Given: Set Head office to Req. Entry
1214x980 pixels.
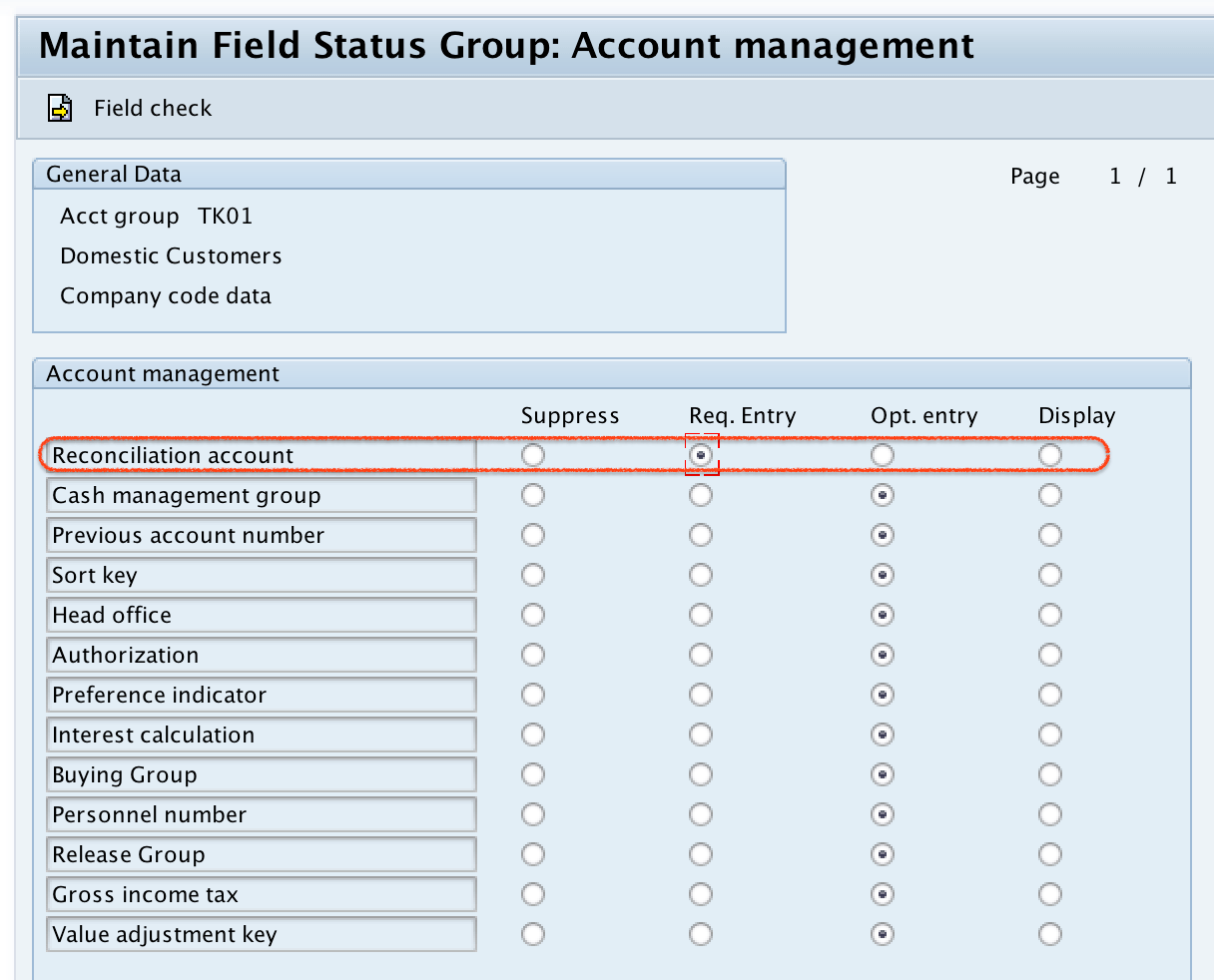Looking at the screenshot, I should coord(700,614).
